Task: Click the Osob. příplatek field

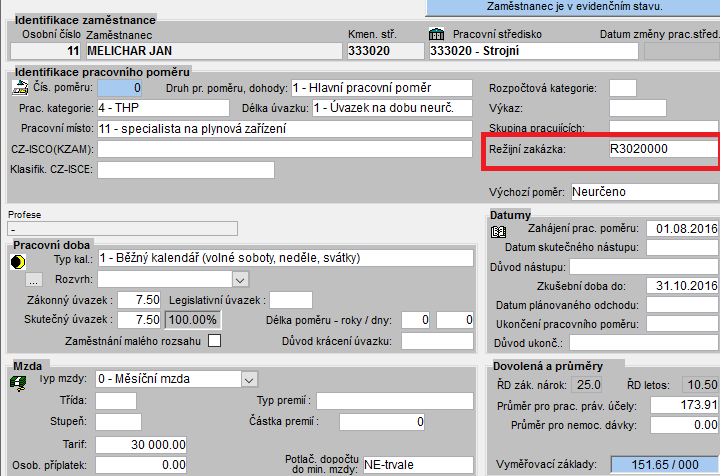Action: pyautogui.click(x=141, y=465)
